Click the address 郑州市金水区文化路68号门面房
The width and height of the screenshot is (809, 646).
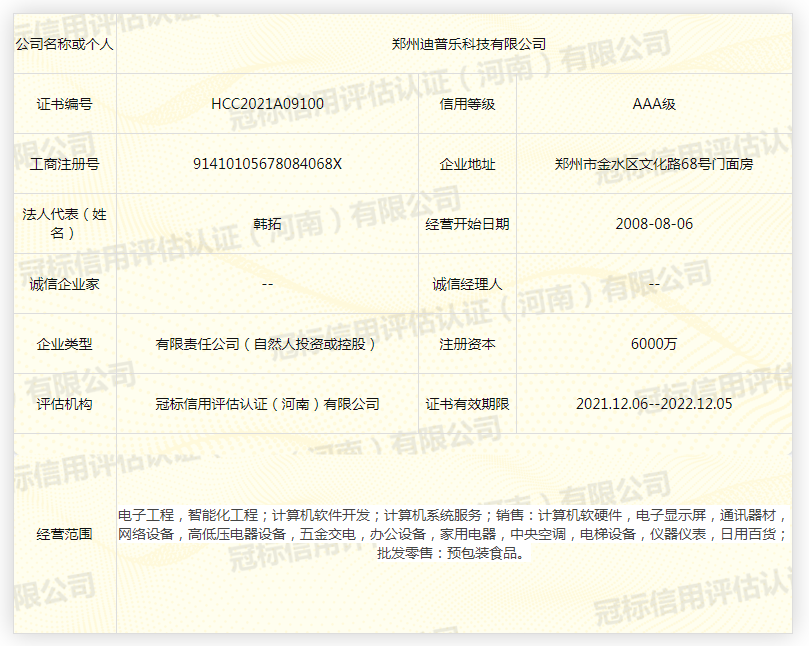click(654, 164)
